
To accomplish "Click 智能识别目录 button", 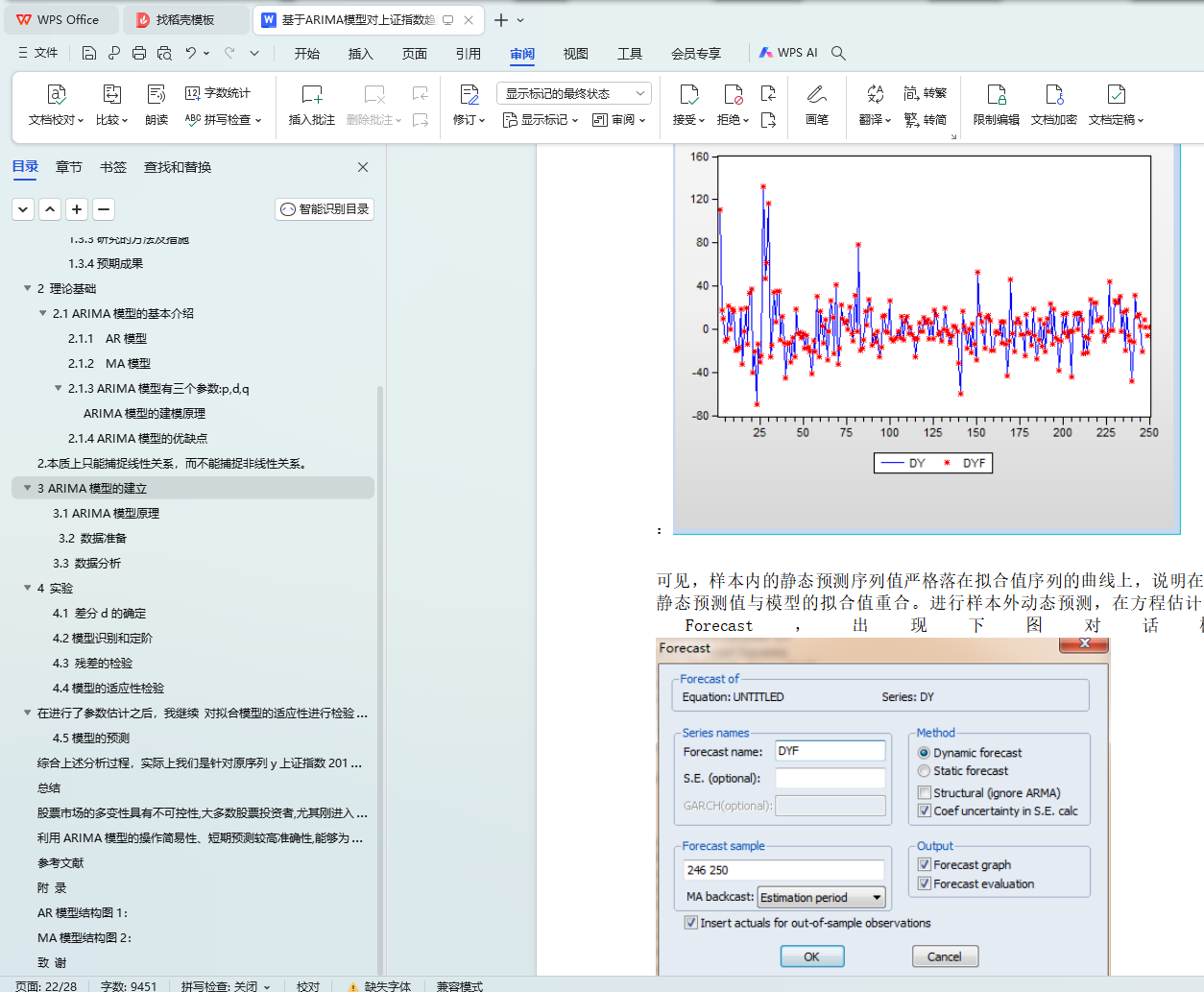I will (325, 209).
